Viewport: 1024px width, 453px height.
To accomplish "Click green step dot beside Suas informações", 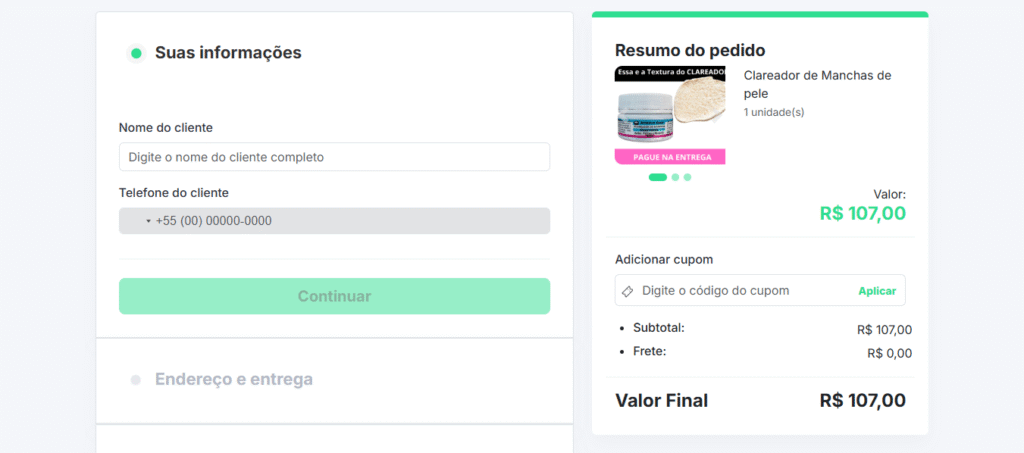I will [136, 54].
